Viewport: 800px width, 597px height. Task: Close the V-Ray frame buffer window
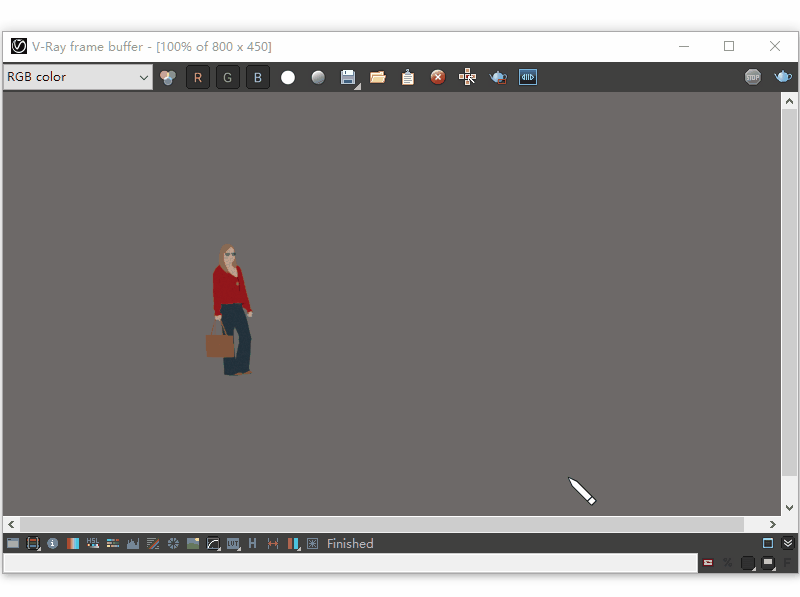(x=775, y=46)
